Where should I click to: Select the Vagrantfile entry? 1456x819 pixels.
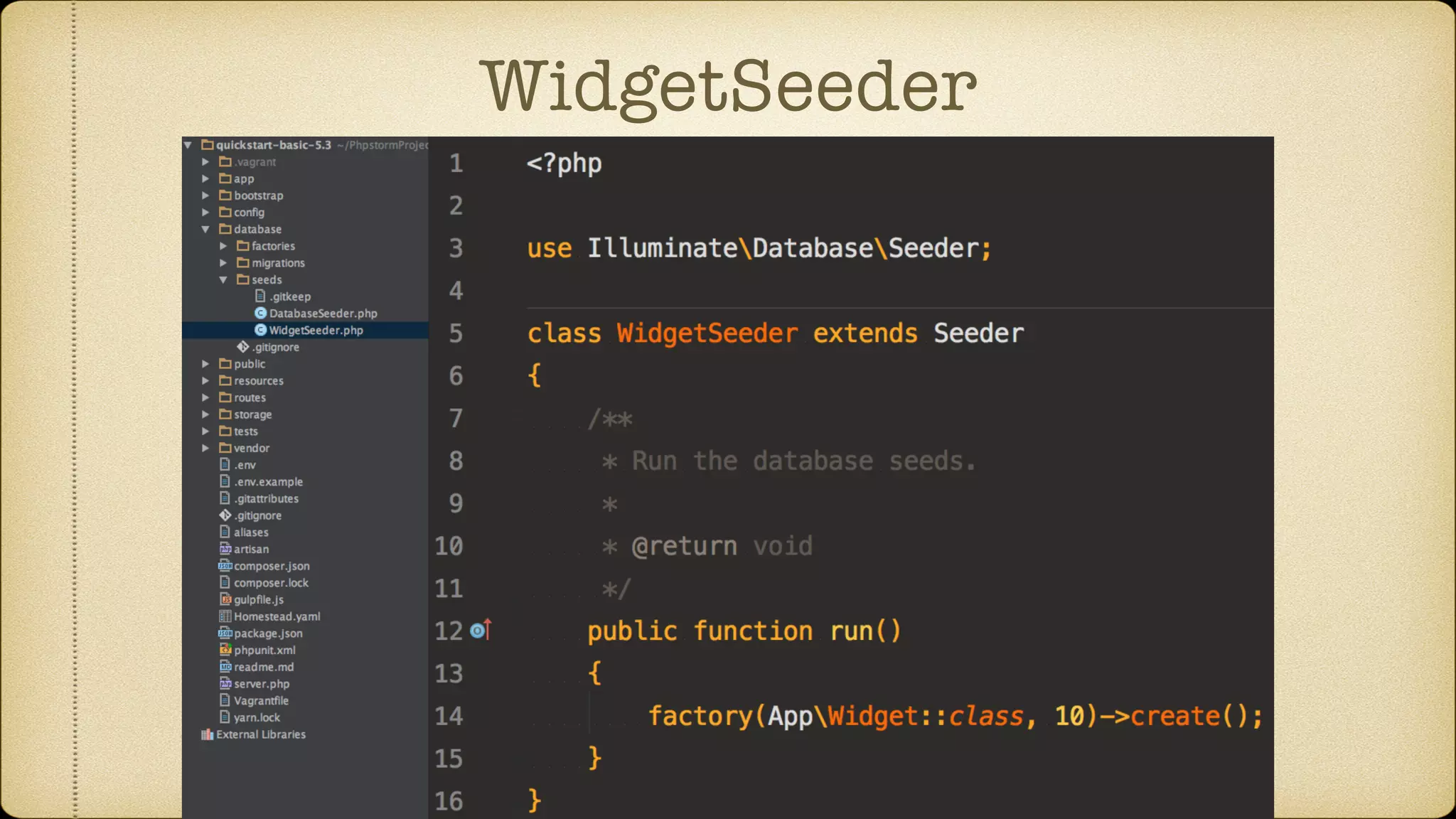[x=262, y=701]
